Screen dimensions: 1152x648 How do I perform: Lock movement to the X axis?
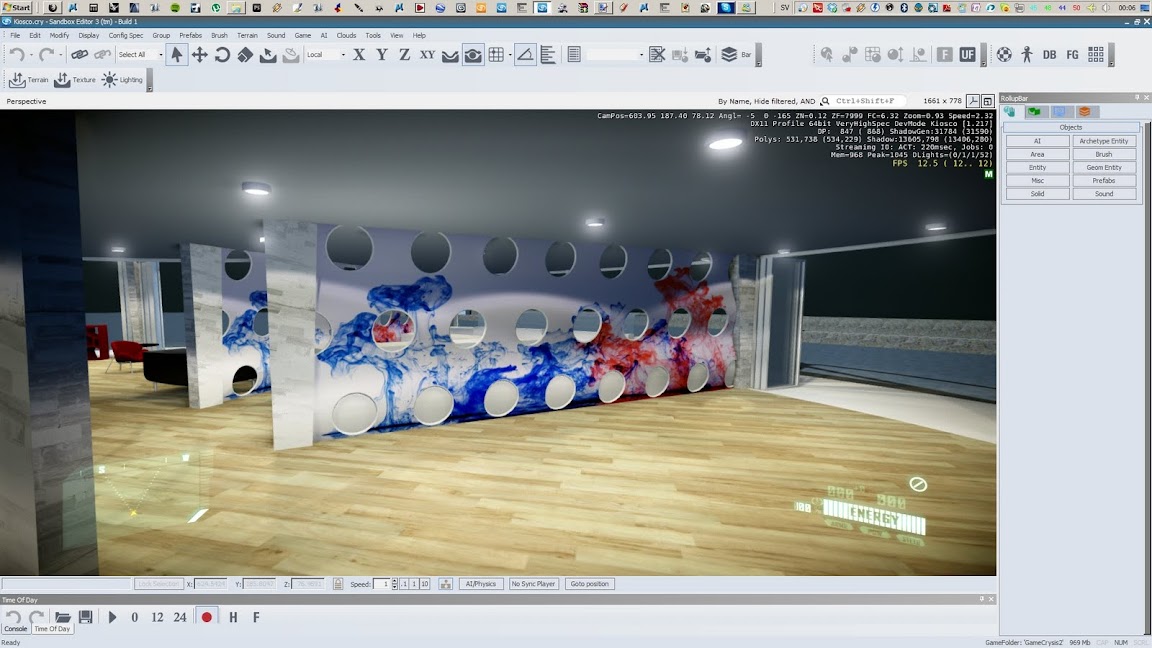pyautogui.click(x=359, y=54)
